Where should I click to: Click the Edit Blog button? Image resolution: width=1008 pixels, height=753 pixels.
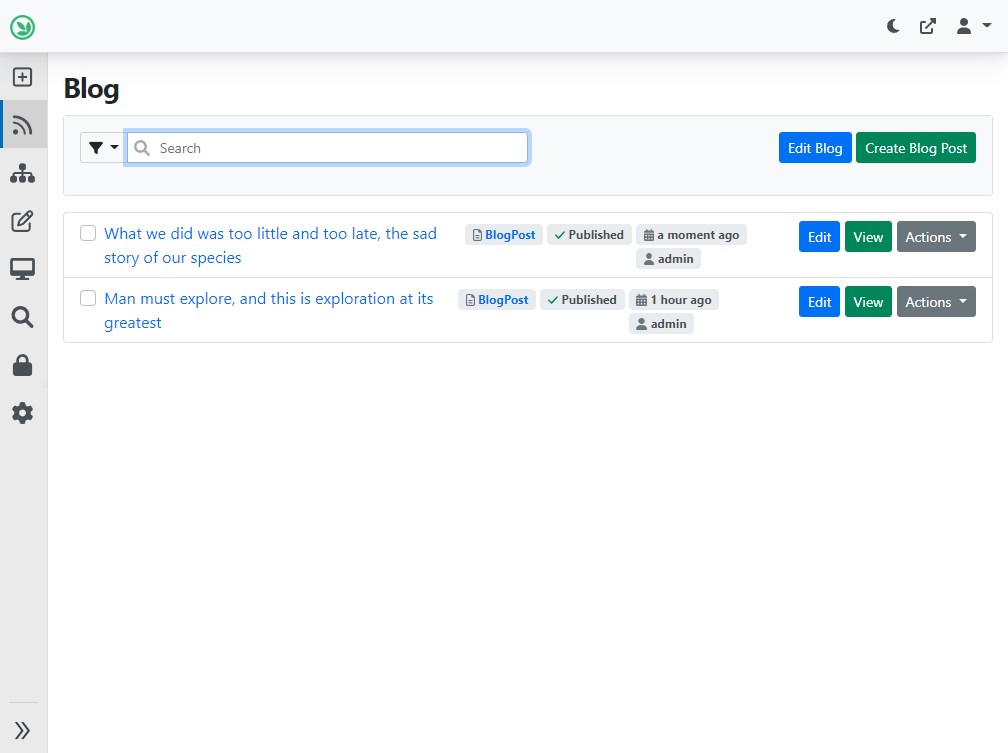point(814,148)
